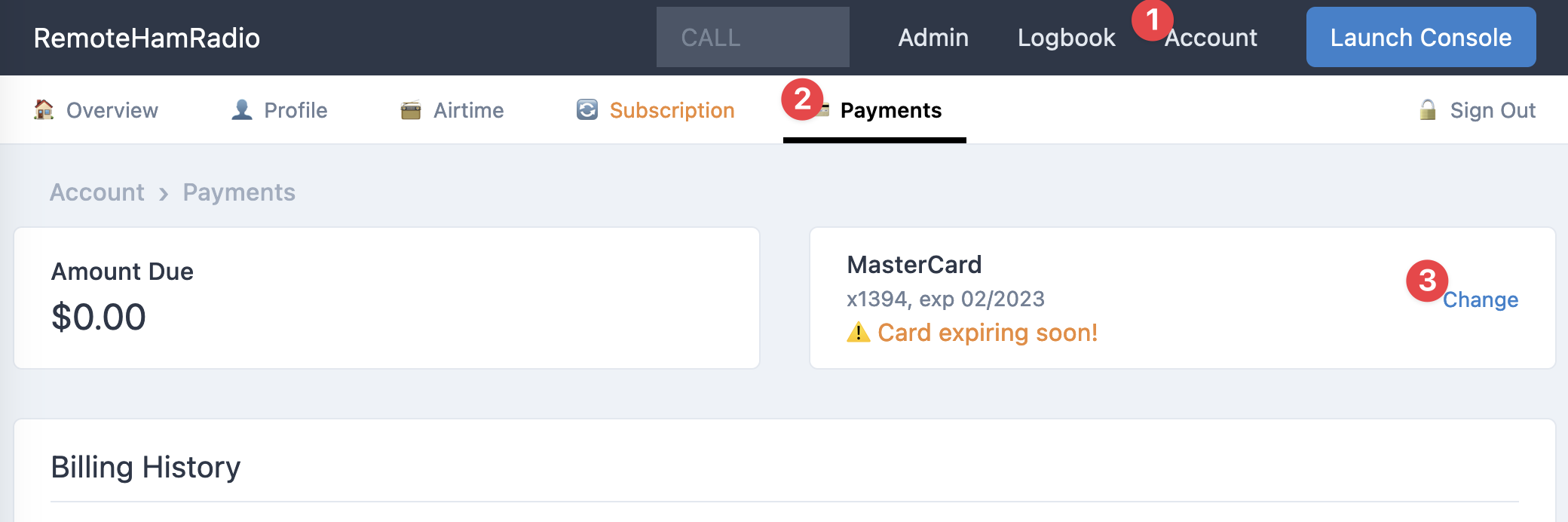Screen dimensions: 1568x522
Task: Click Change to update the MasterCard
Action: pos(1481,300)
